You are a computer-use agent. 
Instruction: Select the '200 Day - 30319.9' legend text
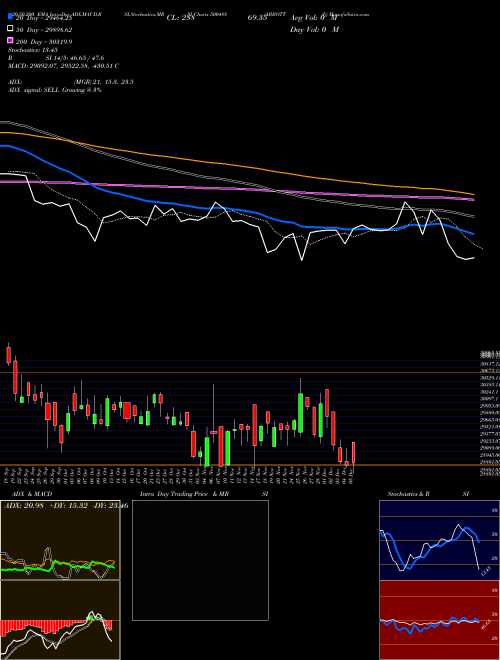point(44,42)
